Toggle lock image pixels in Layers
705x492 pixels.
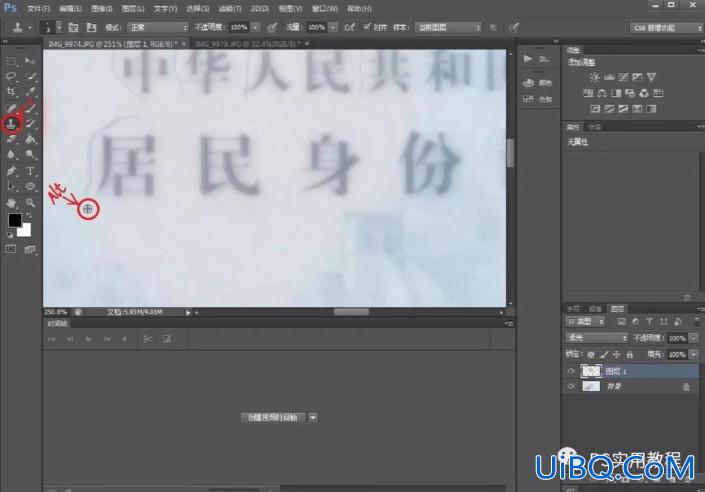click(x=604, y=354)
